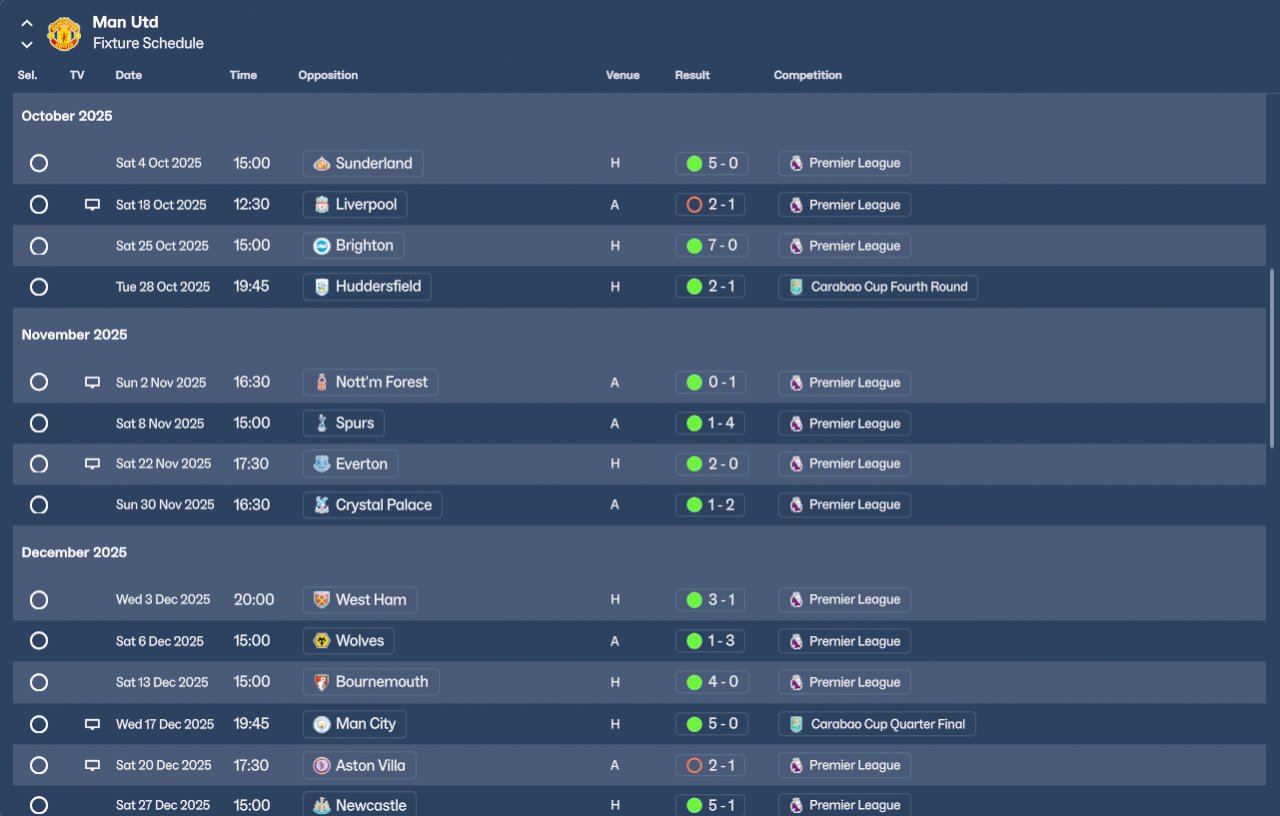Click the vertical scrollbar of the fixture list
The height and width of the screenshot is (816, 1280).
tap(1272, 357)
